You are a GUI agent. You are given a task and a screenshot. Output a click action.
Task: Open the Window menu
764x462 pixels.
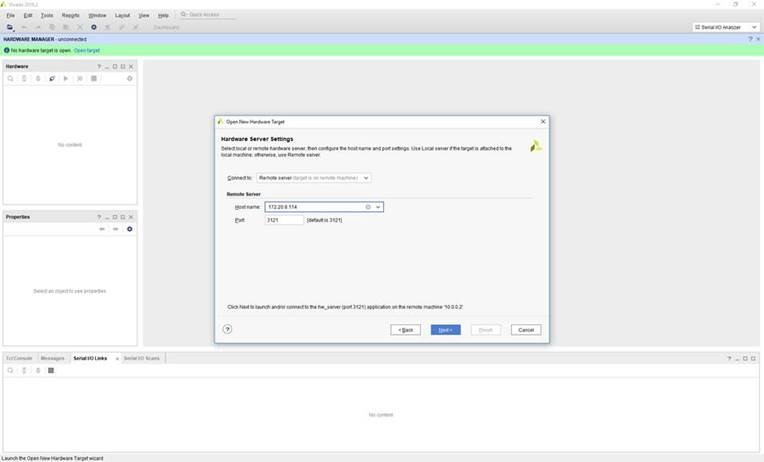tap(97, 15)
